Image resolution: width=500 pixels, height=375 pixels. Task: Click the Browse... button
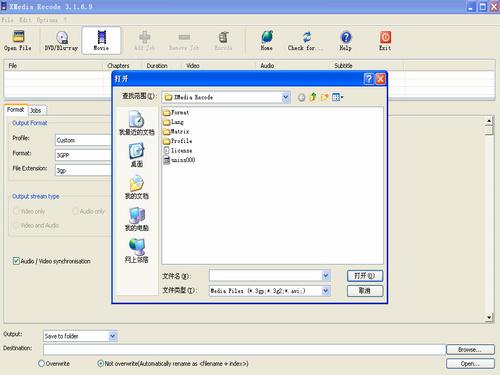[470, 350]
